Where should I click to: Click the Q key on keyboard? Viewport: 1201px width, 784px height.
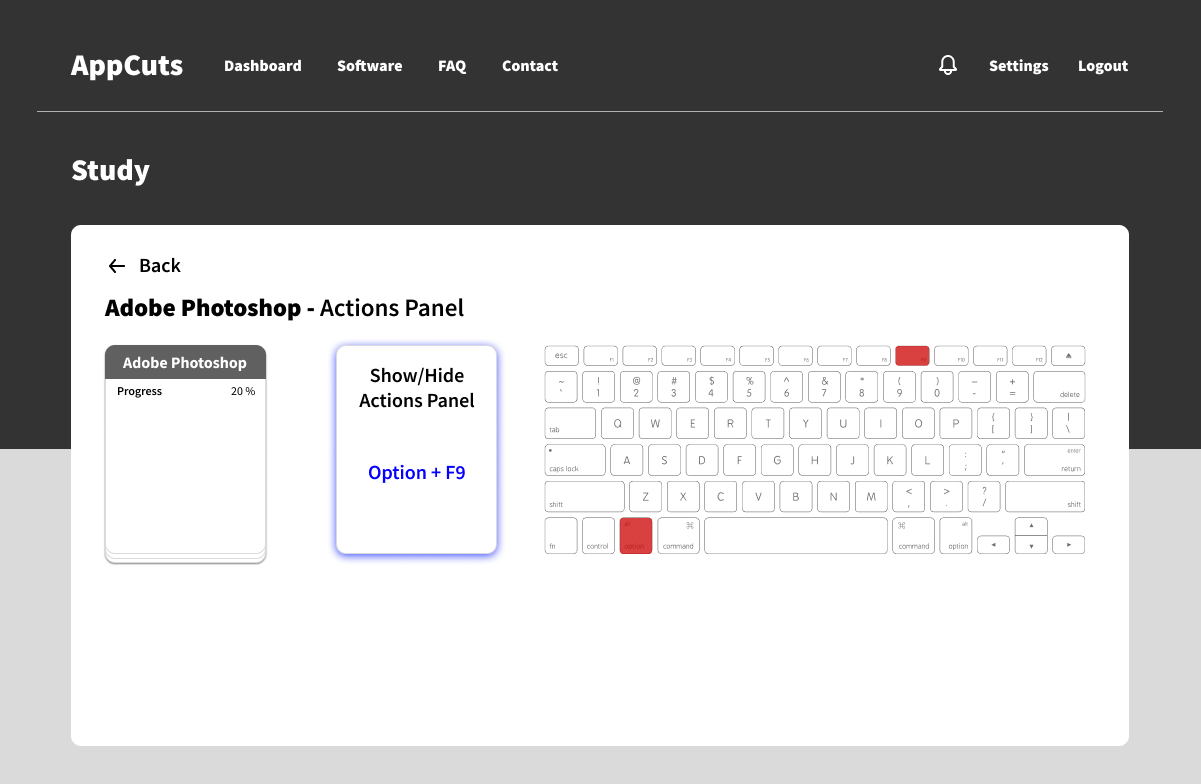point(617,422)
